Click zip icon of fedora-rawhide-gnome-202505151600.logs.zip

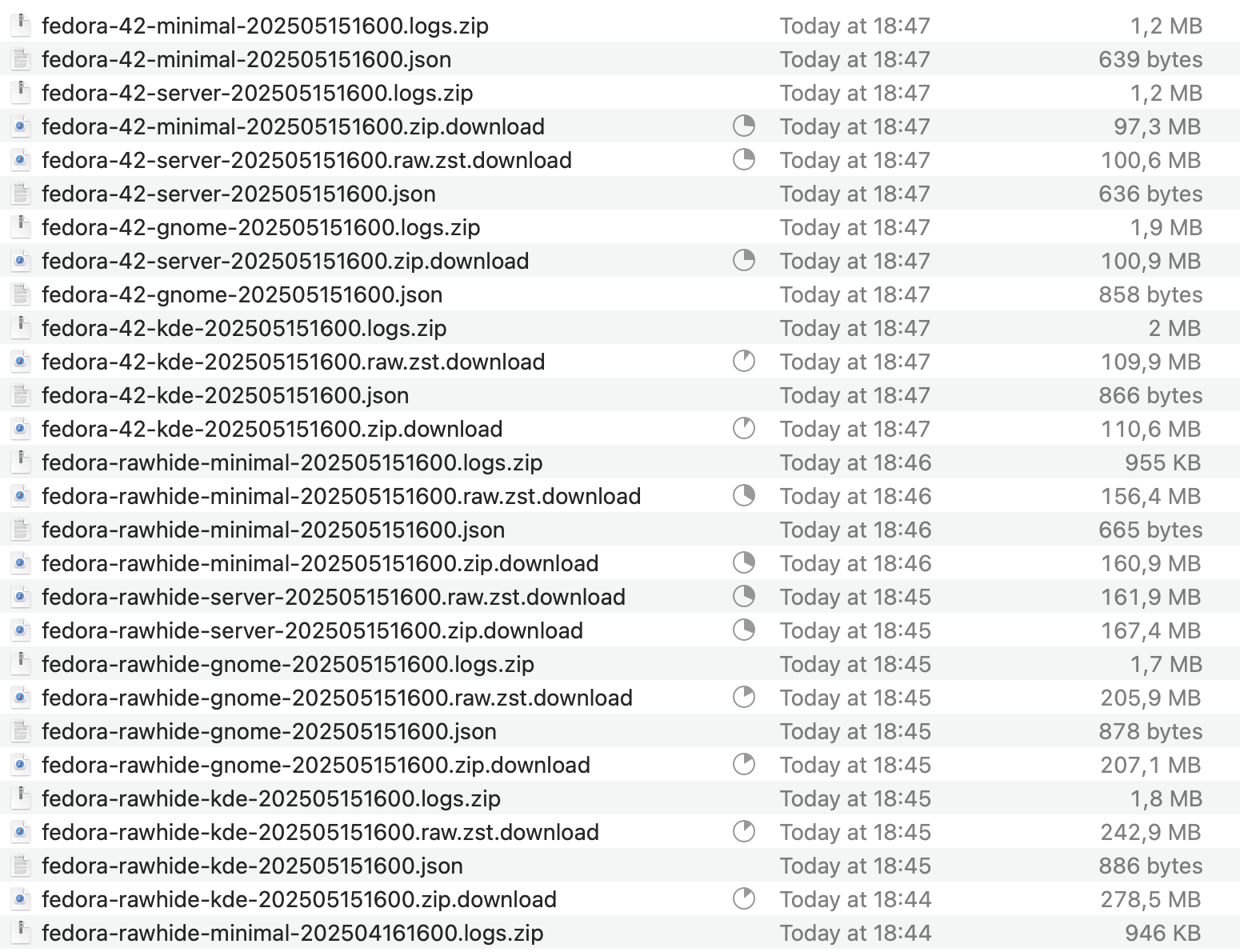[x=21, y=664]
